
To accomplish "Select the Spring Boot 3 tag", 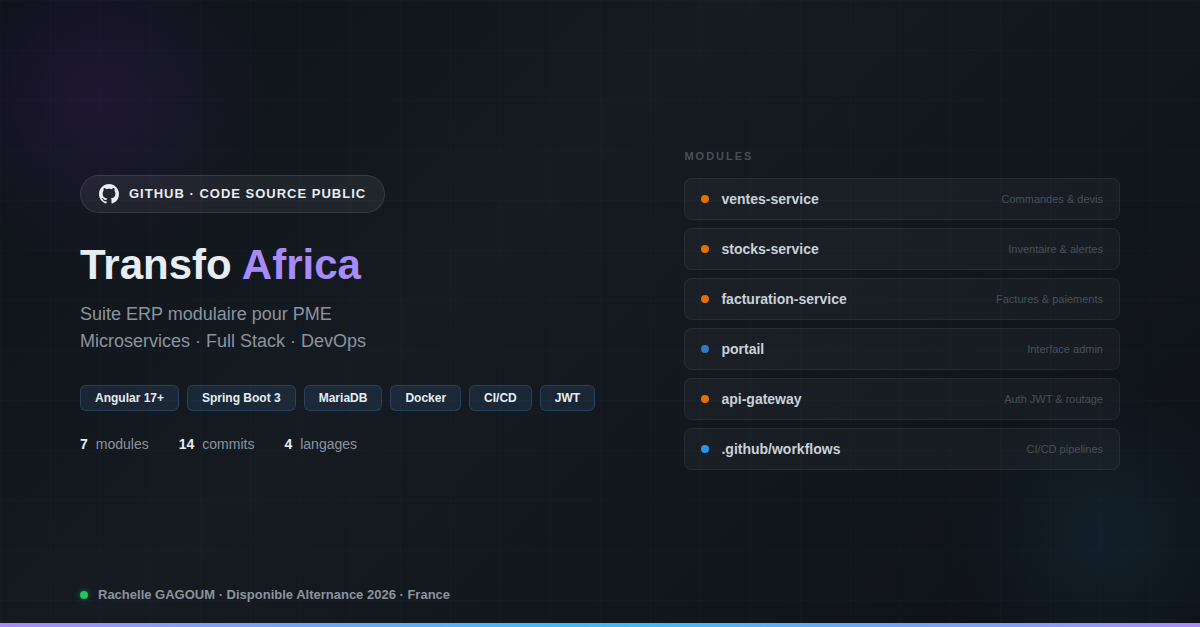I will pos(241,398).
